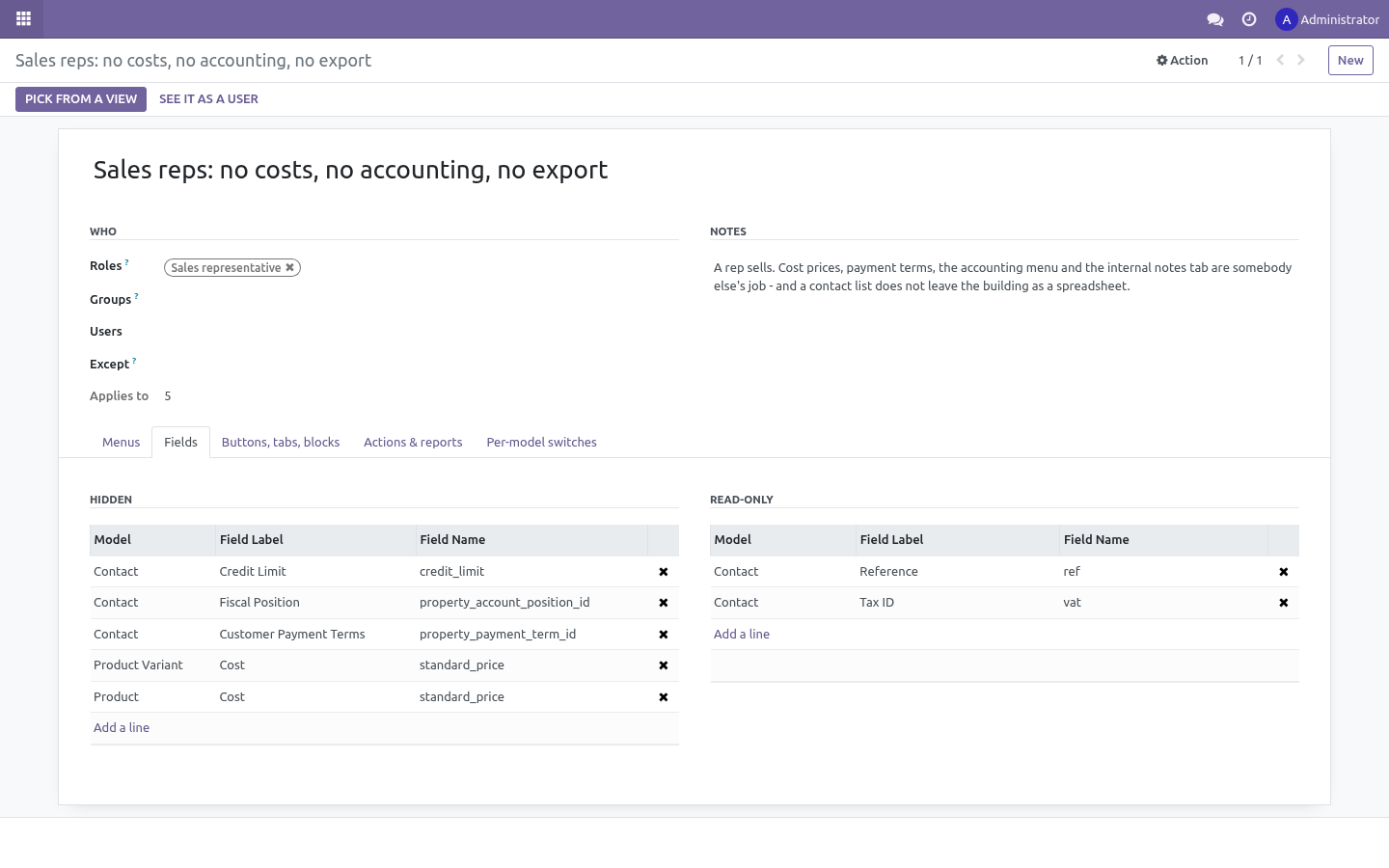Open the Administrator user menu
This screenshot has width=1389, height=868.
pos(1327,19)
